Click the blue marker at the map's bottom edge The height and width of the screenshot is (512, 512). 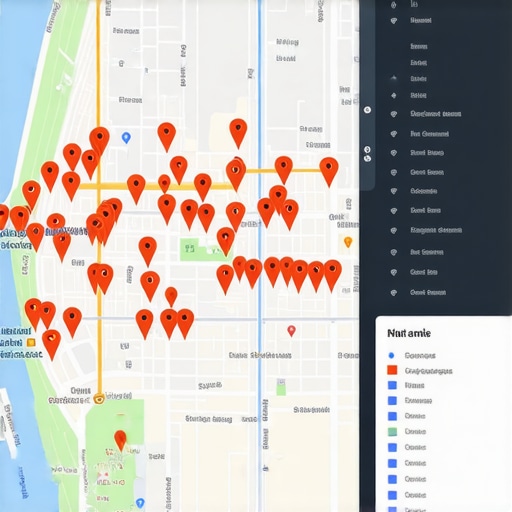click(x=140, y=503)
